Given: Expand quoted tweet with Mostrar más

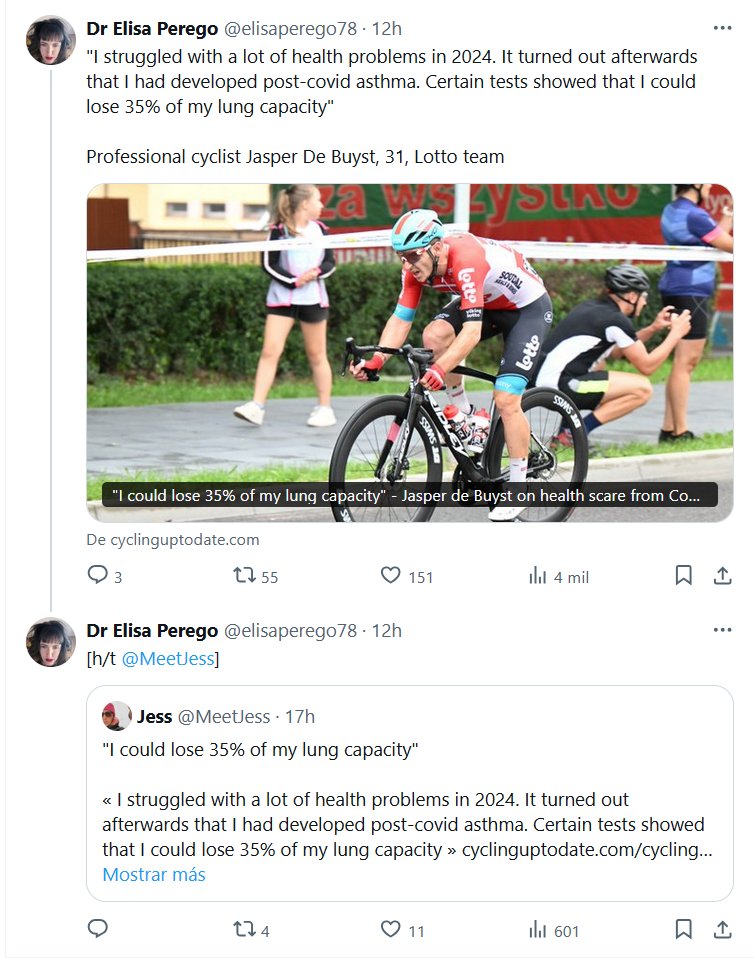Looking at the screenshot, I should coord(154,874).
